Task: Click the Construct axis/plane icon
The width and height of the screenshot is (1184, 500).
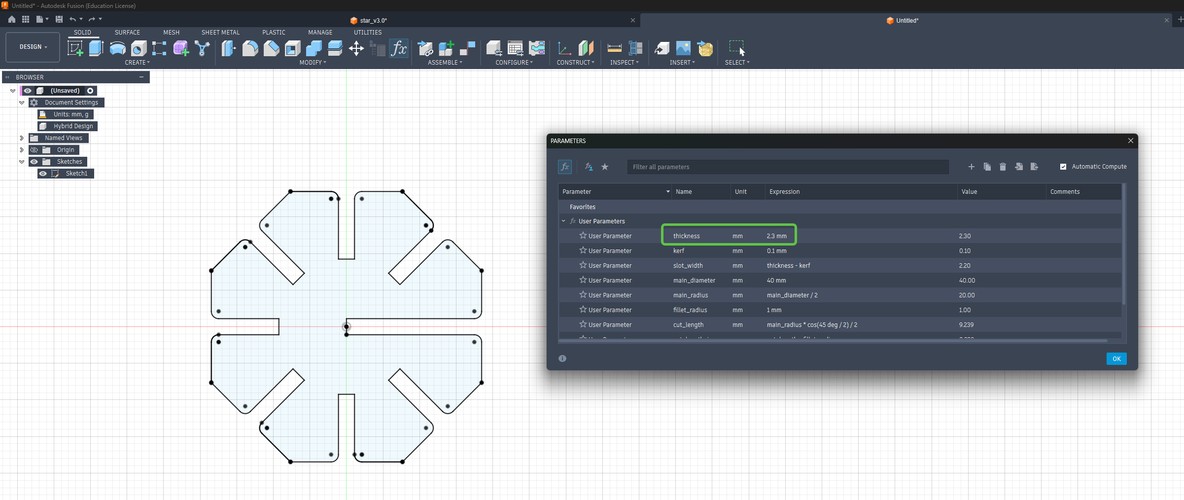Action: [x=565, y=48]
